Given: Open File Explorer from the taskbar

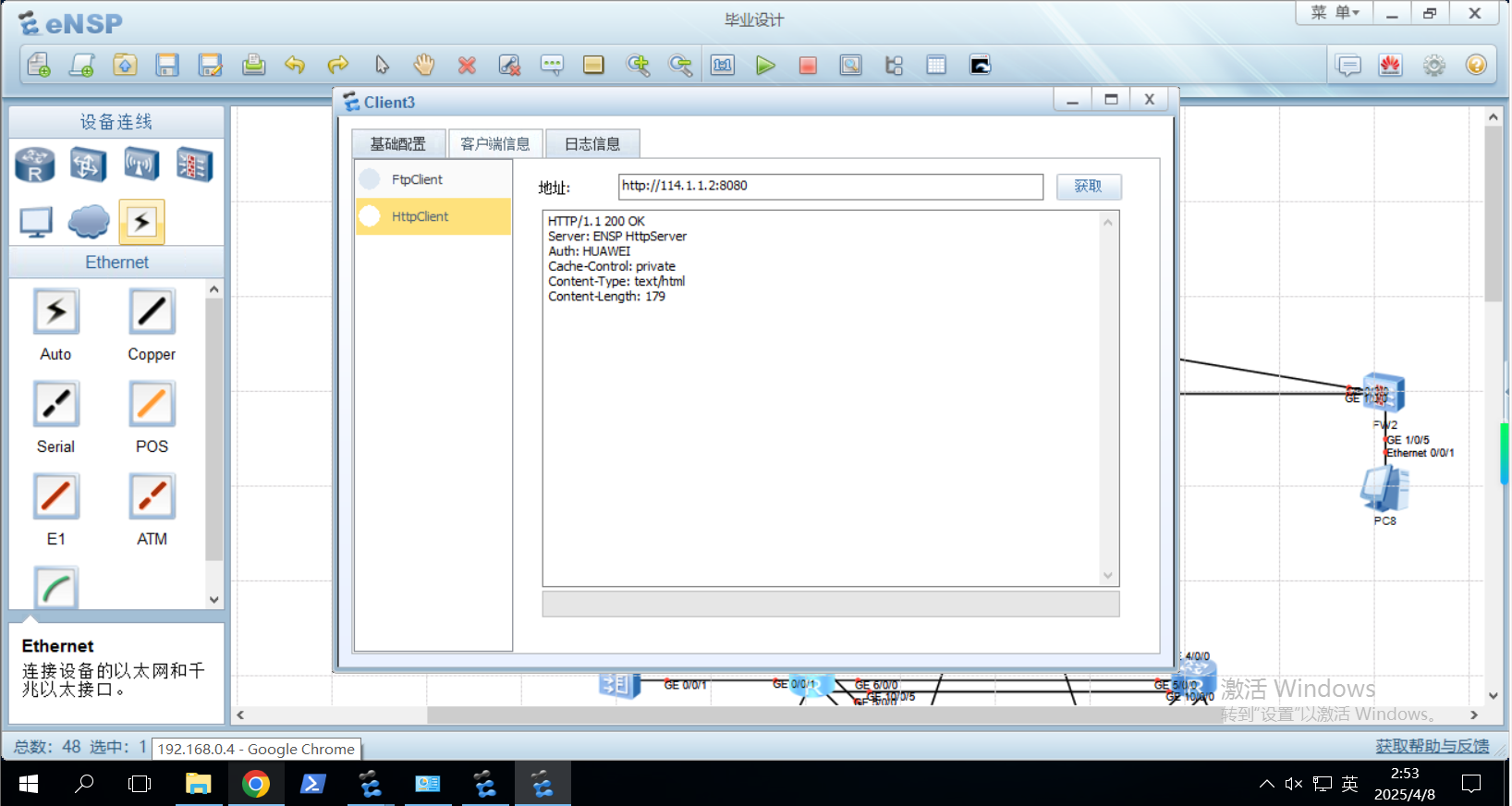Looking at the screenshot, I should (198, 784).
